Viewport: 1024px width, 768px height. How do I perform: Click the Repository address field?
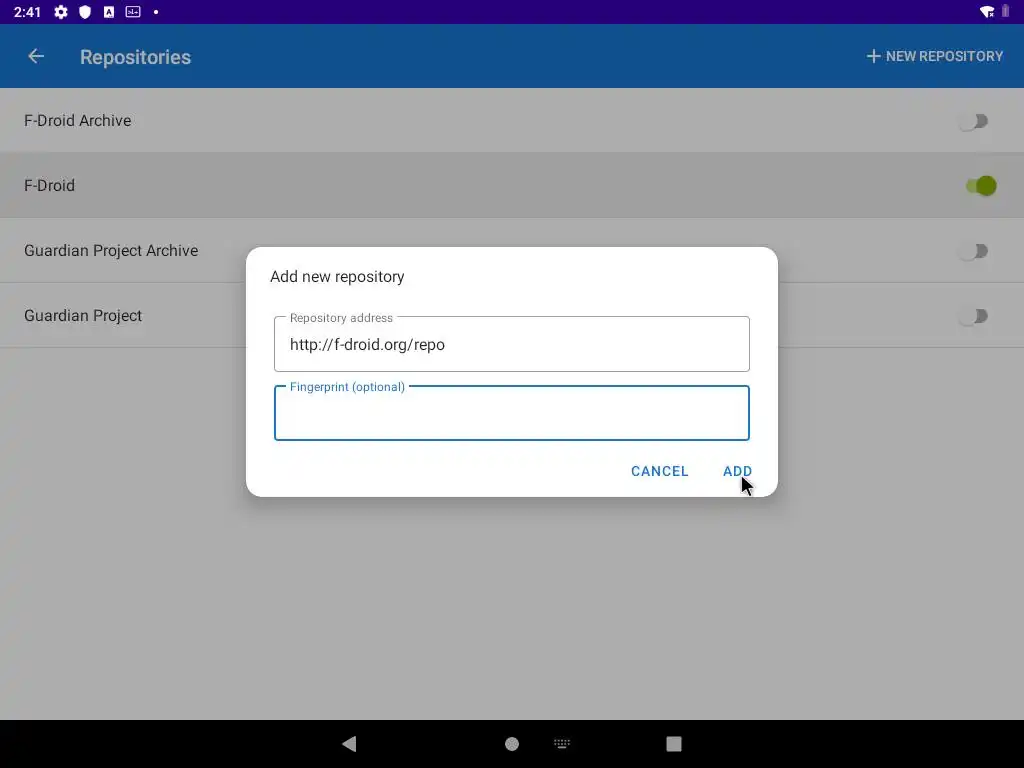tap(511, 344)
